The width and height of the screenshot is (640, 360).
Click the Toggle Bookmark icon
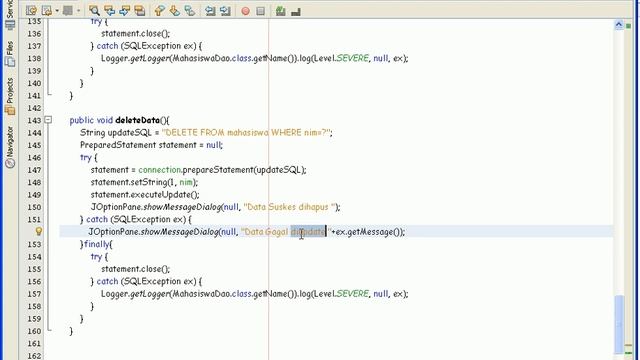tap(189, 11)
